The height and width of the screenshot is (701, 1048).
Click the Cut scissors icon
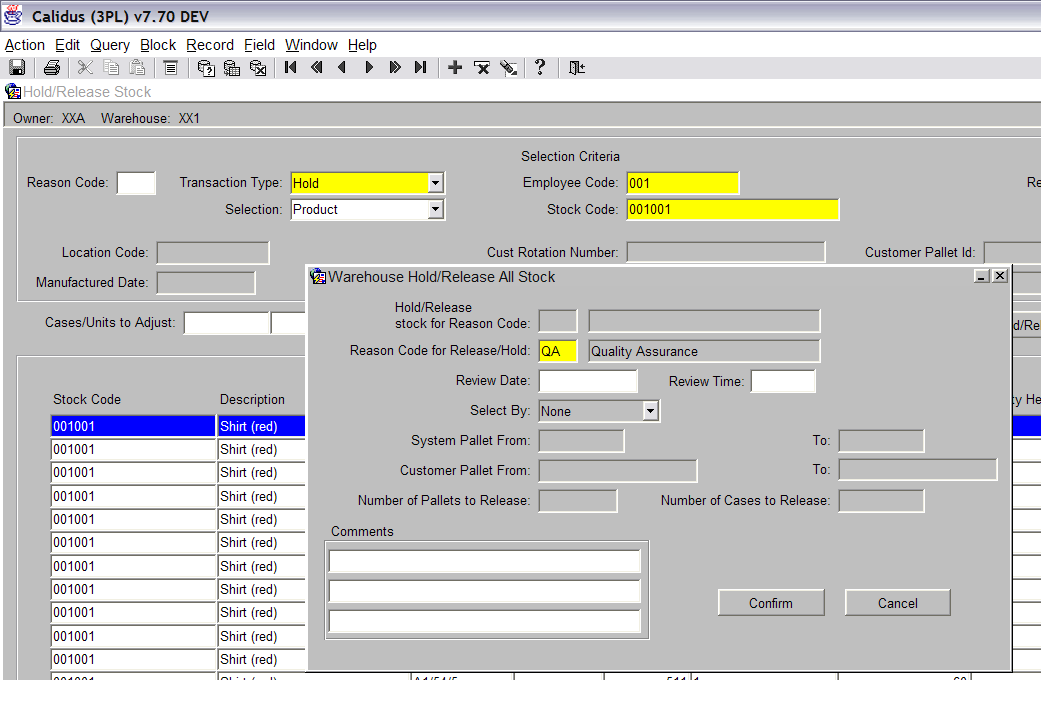(85, 67)
